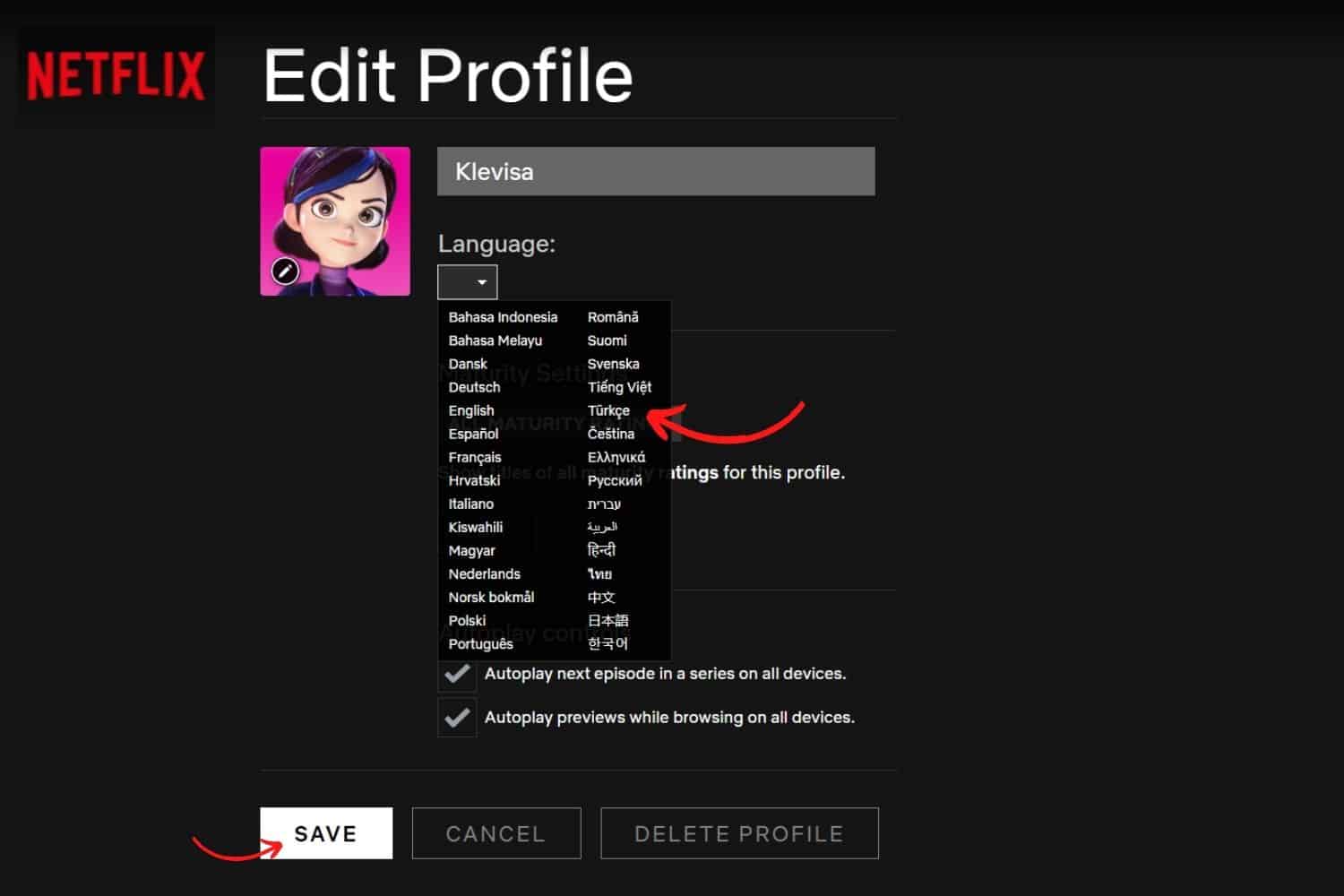Click the Netflix logo
The height and width of the screenshot is (896, 1344).
(116, 76)
